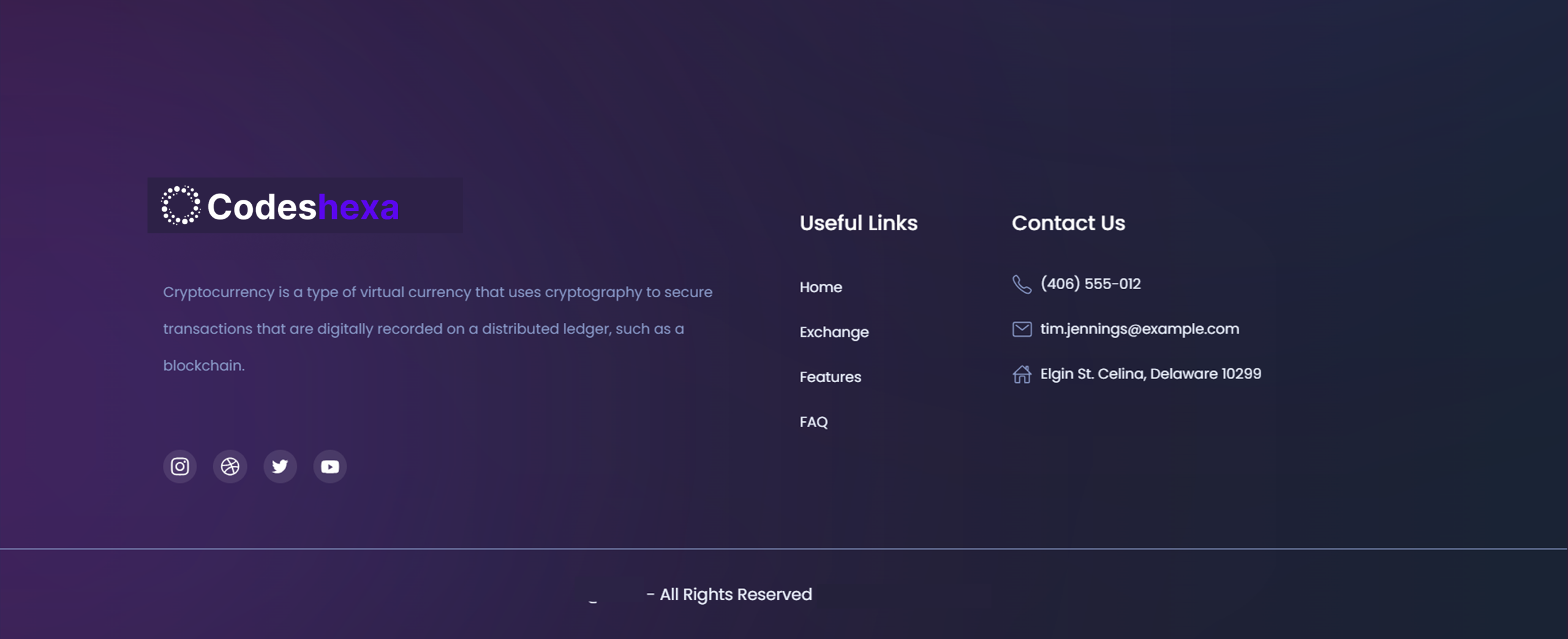Click the email envelope icon
The height and width of the screenshot is (639, 1568).
[x=1022, y=330]
